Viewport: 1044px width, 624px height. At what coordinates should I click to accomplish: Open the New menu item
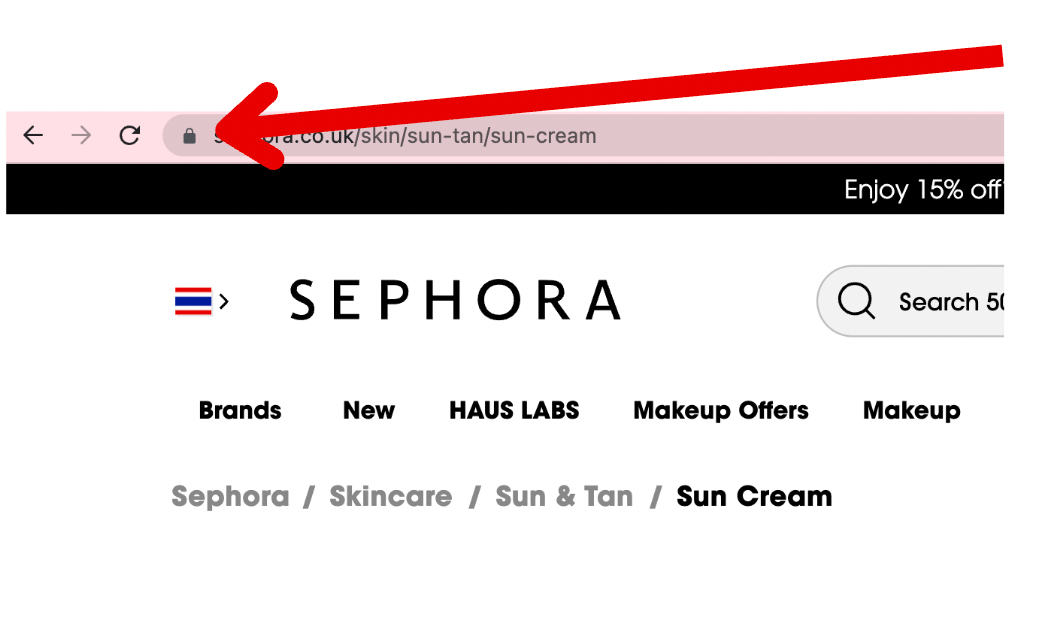369,410
